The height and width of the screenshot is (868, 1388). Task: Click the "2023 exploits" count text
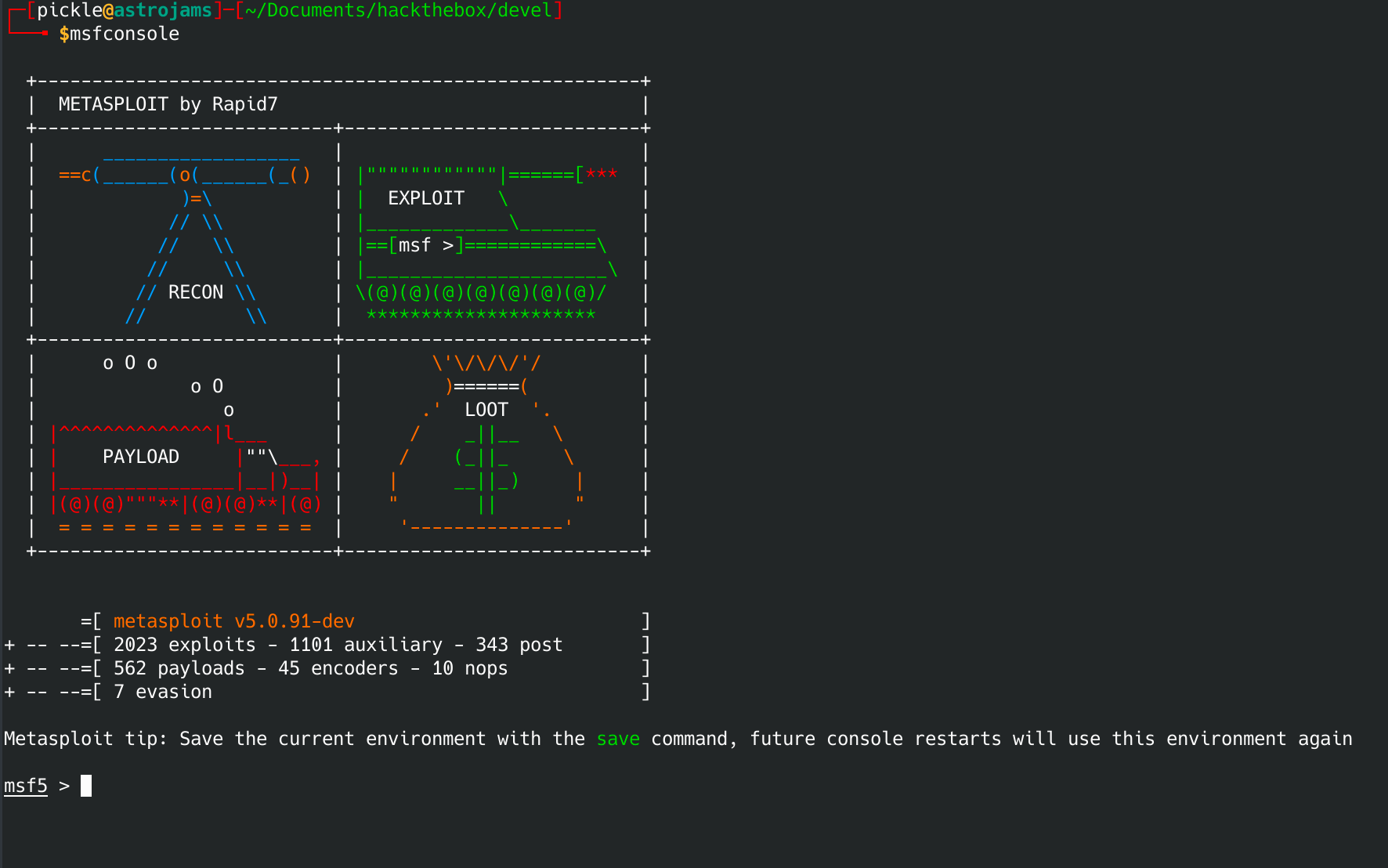184,645
